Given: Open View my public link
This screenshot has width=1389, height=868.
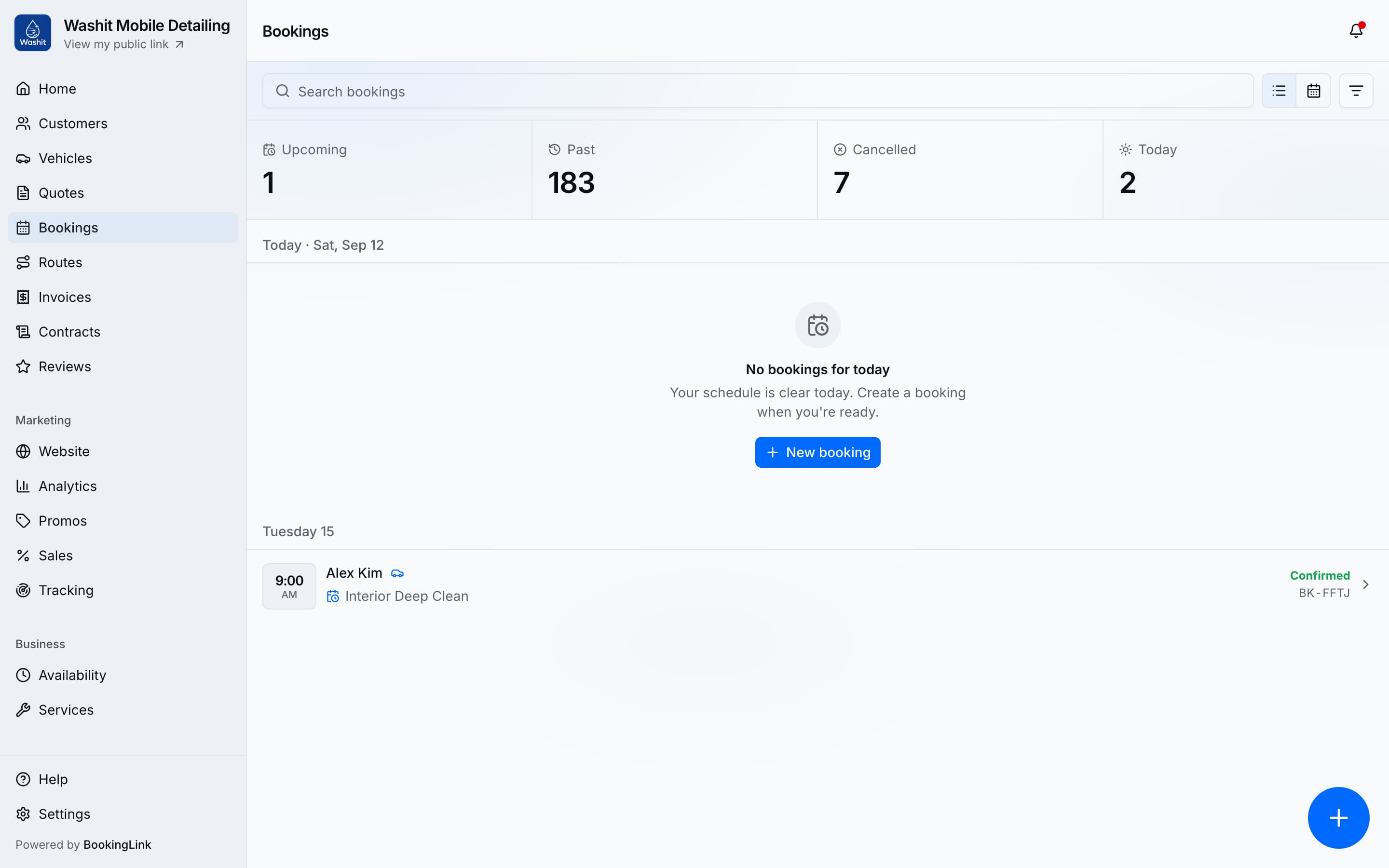Looking at the screenshot, I should pos(123,44).
